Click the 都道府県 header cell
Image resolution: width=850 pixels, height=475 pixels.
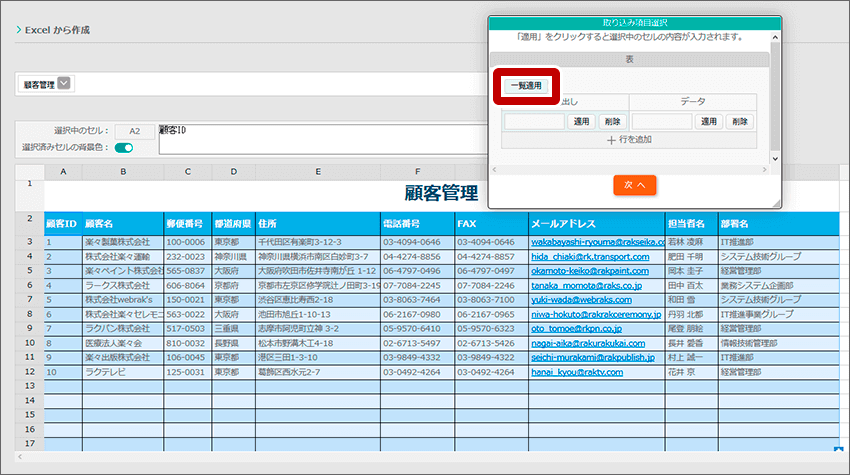(234, 223)
